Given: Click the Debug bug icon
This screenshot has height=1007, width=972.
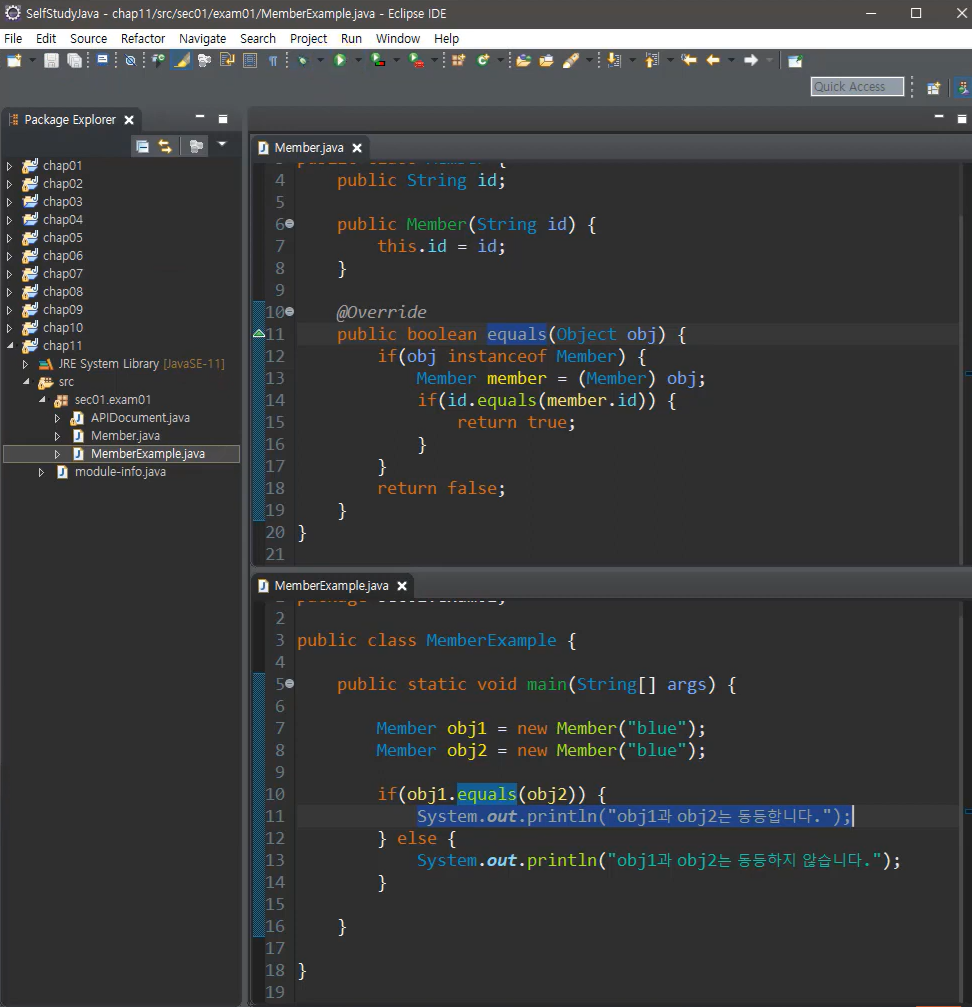Looking at the screenshot, I should (x=303, y=60).
